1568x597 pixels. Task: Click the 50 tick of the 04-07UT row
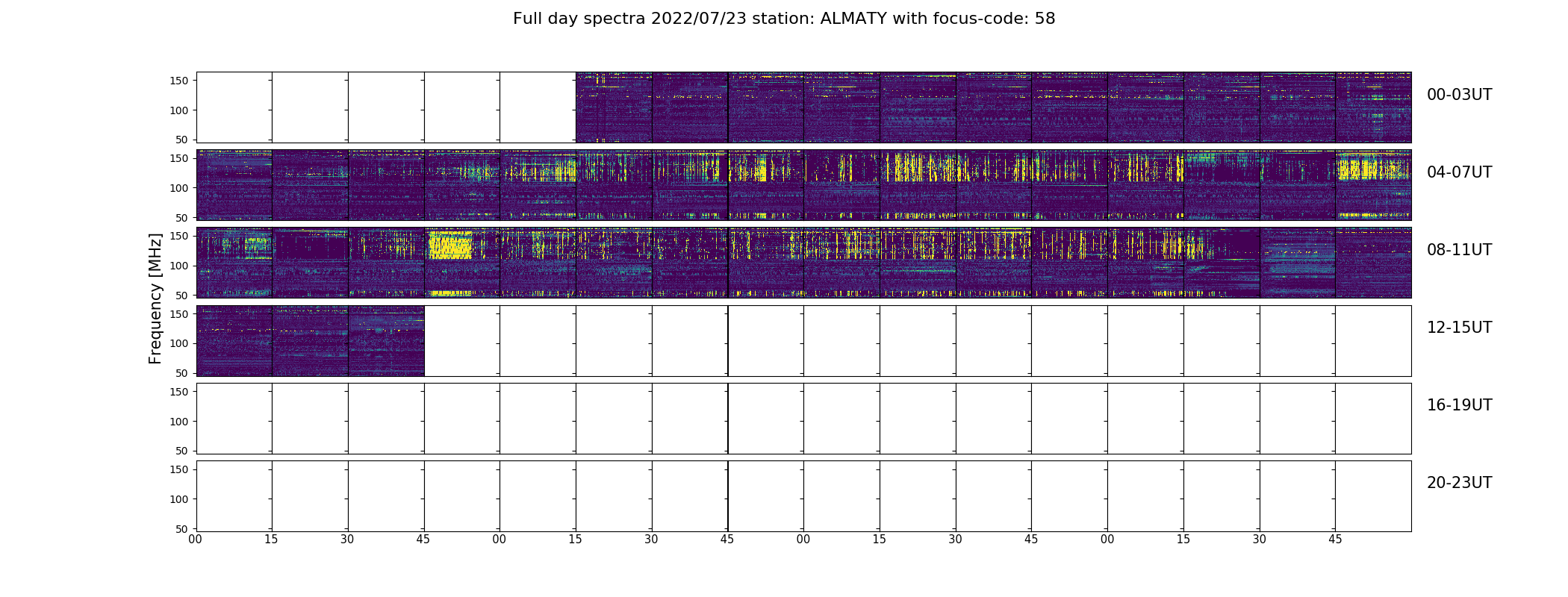pyautogui.click(x=182, y=217)
